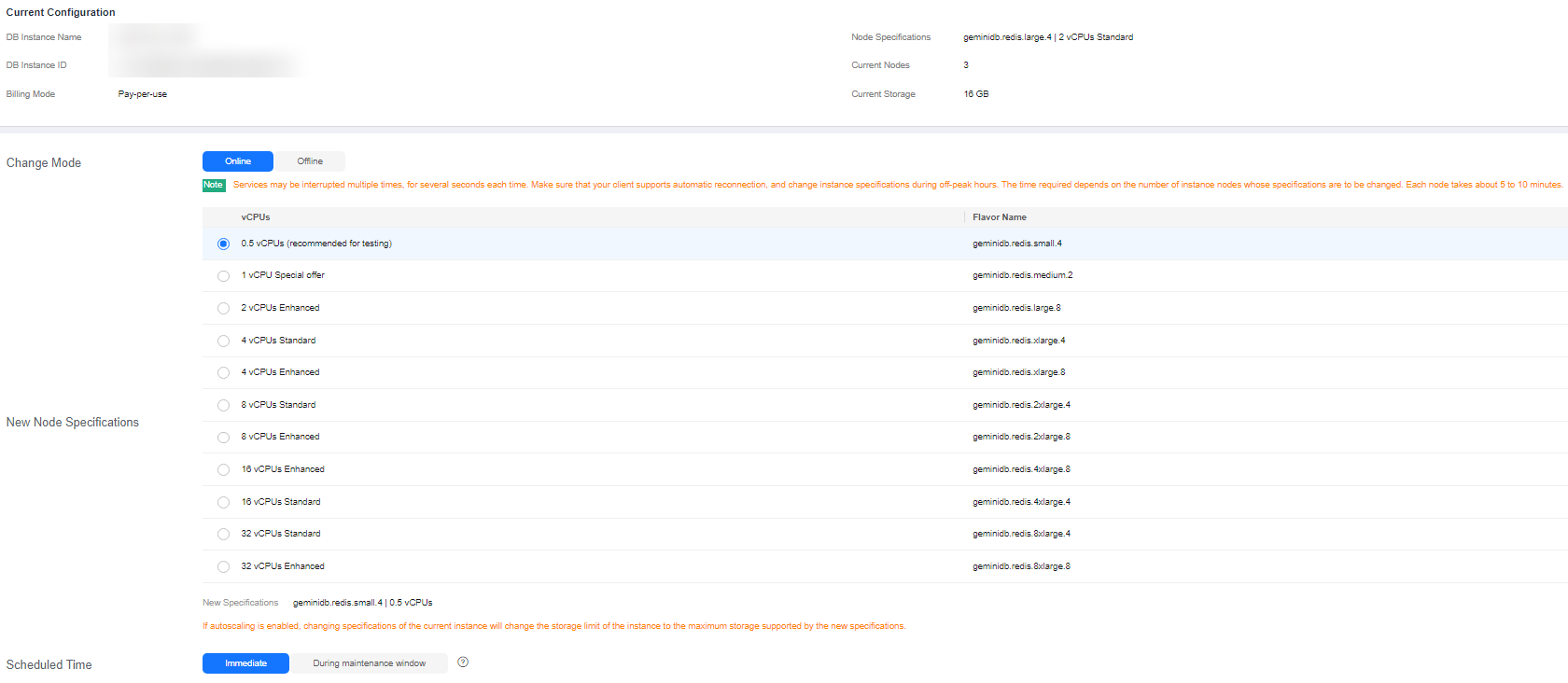Select the 2 vCPUs Enhanced radio button
This screenshot has height=683, width=1568.
[x=223, y=308]
